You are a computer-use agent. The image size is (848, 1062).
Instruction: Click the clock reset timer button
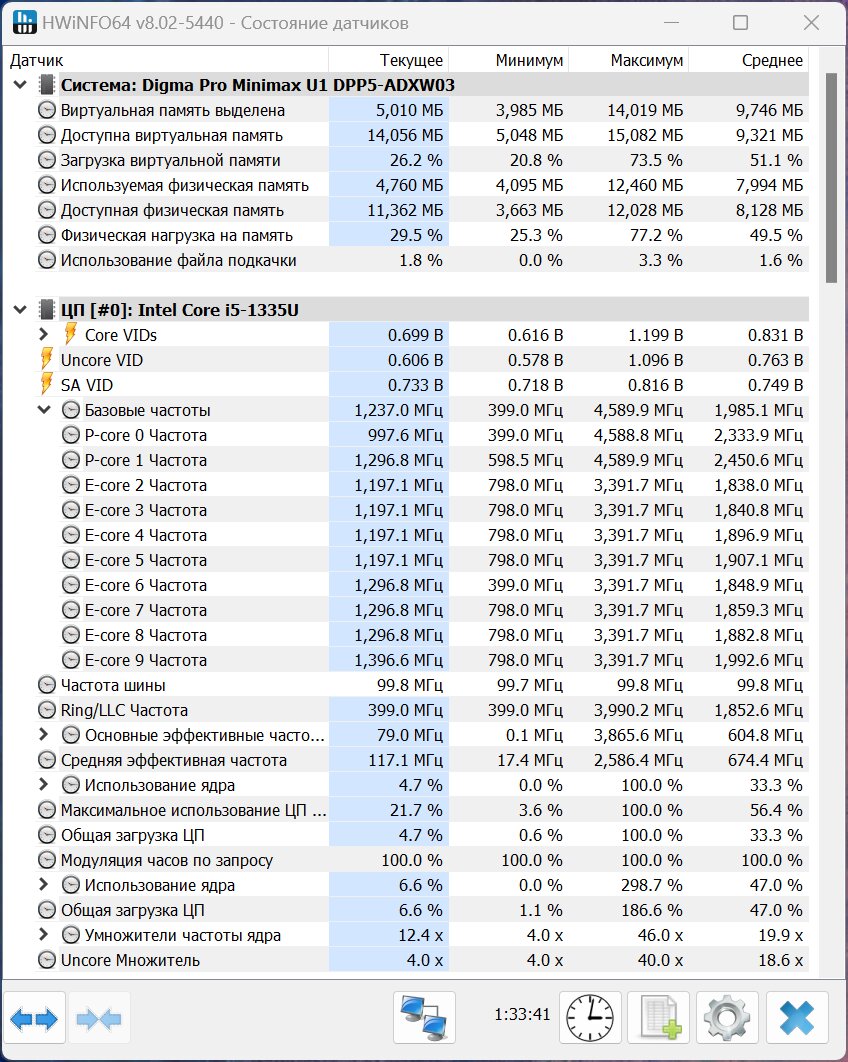[x=590, y=1018]
